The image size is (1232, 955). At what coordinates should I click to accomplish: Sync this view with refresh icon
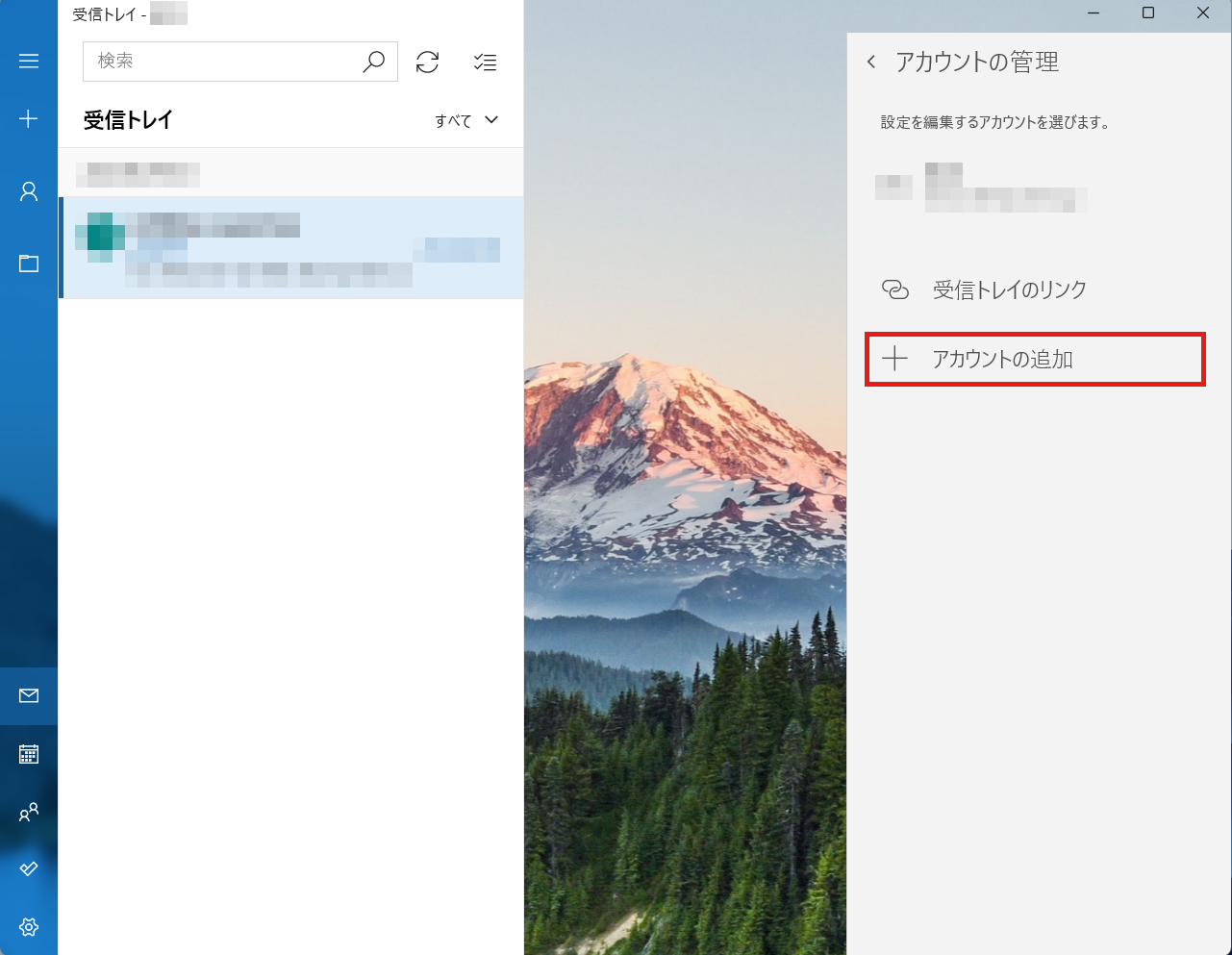click(x=427, y=63)
